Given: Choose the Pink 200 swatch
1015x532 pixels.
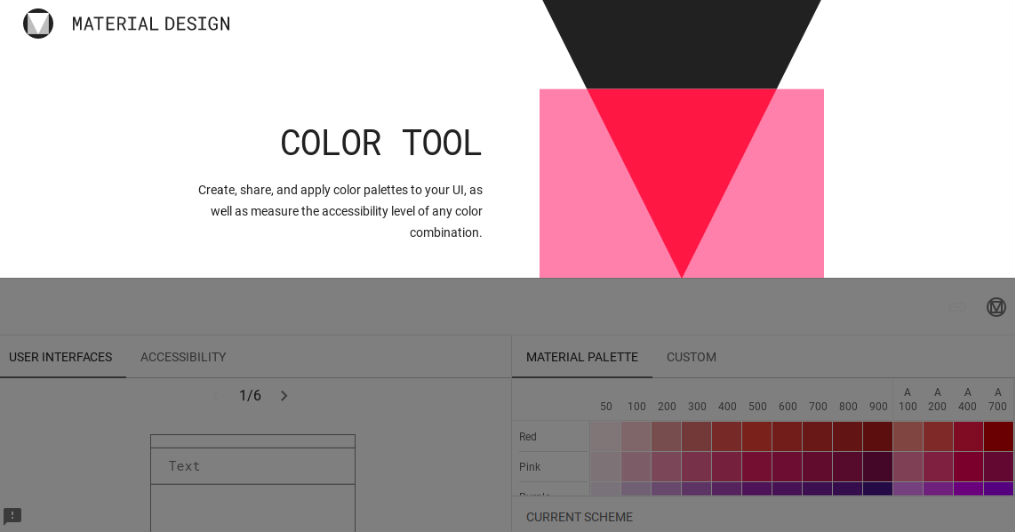Looking at the screenshot, I should (x=667, y=467).
